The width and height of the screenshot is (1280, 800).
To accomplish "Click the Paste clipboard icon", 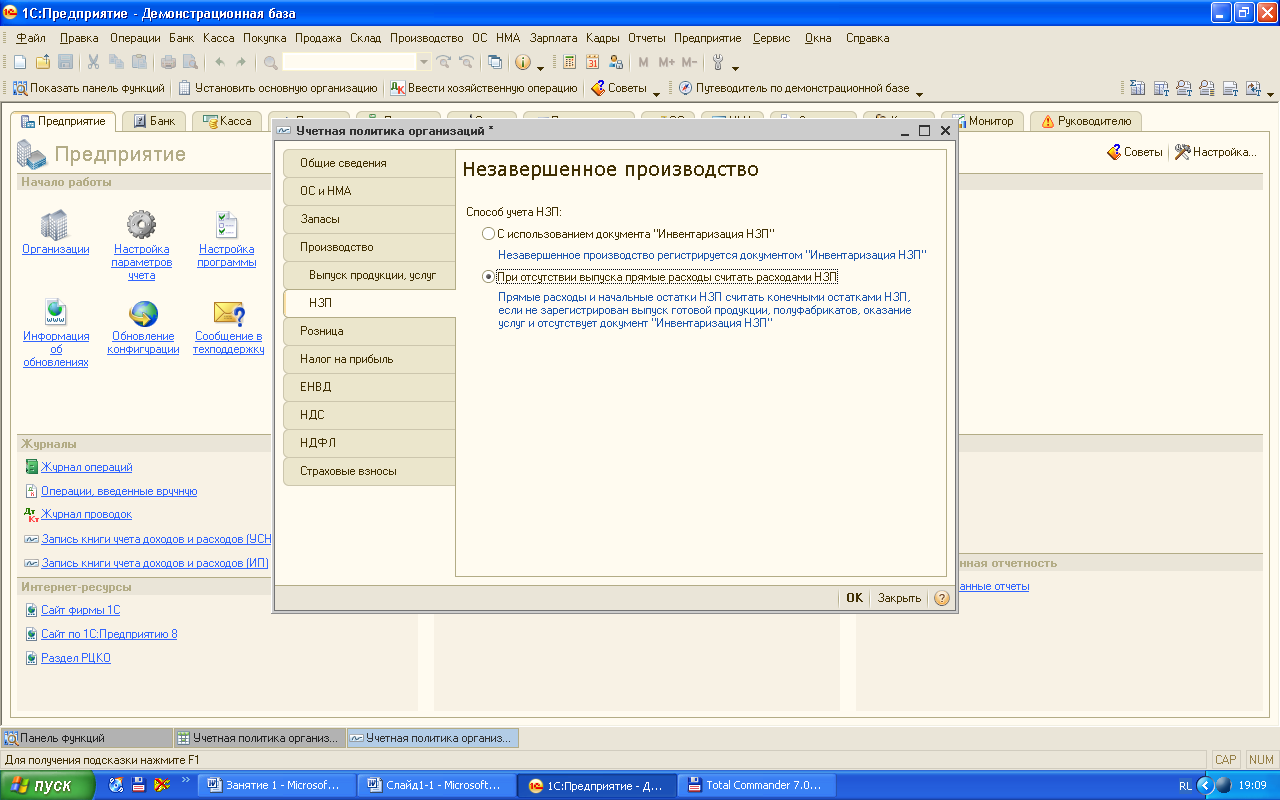I will coord(139,62).
